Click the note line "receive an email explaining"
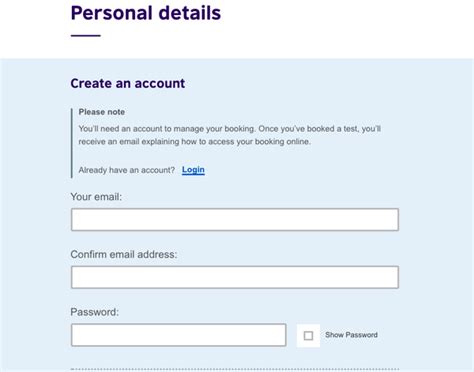This screenshot has width=474, height=372. click(195, 142)
